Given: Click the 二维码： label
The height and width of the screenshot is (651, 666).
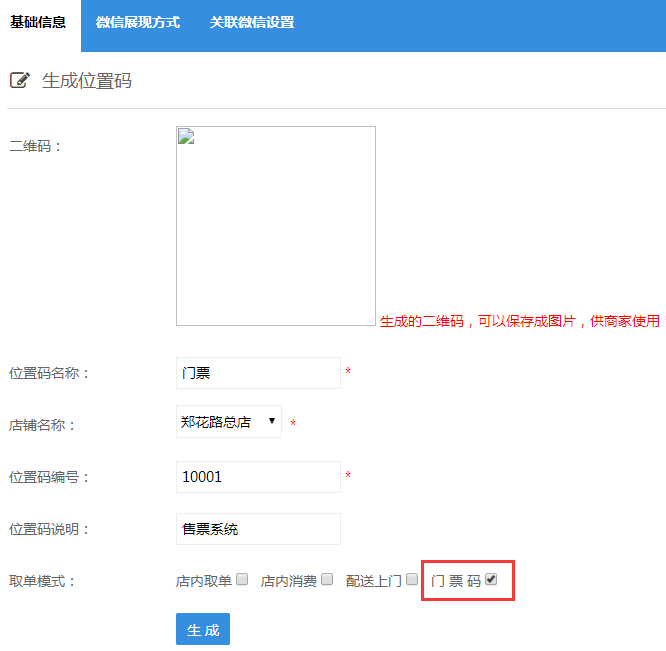Looking at the screenshot, I should click(x=35, y=146).
